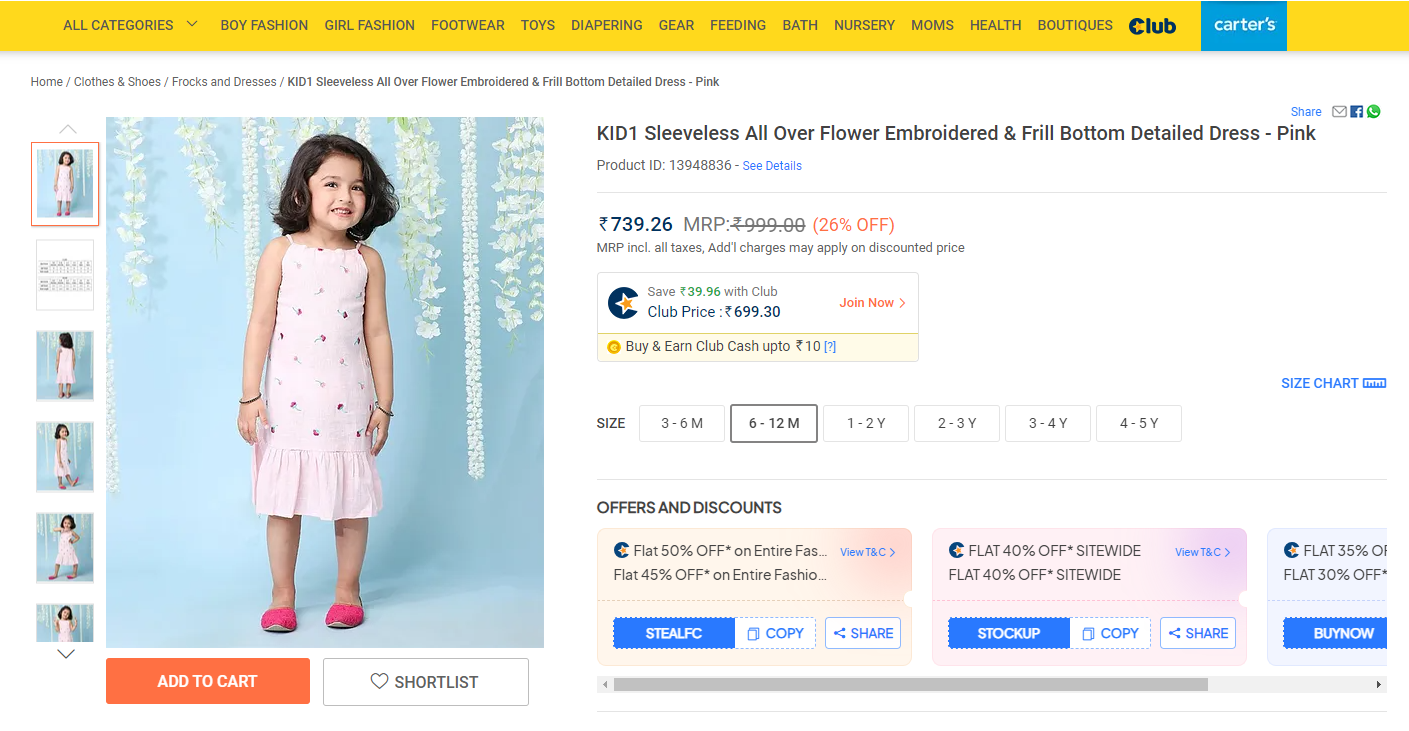
Task: Click the Club Cash help [?] icon
Action: pos(830,347)
